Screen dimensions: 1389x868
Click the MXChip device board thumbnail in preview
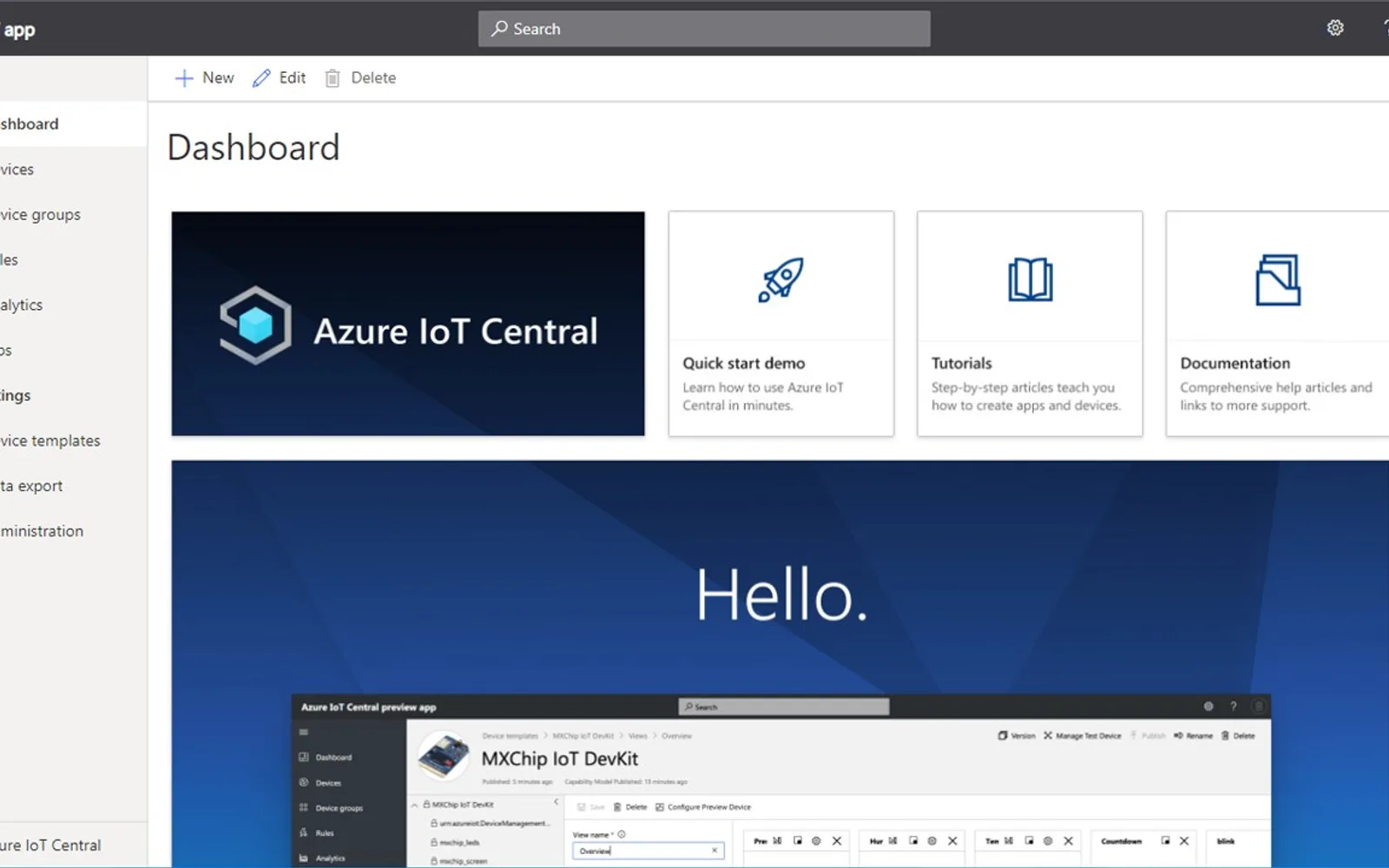click(444, 756)
